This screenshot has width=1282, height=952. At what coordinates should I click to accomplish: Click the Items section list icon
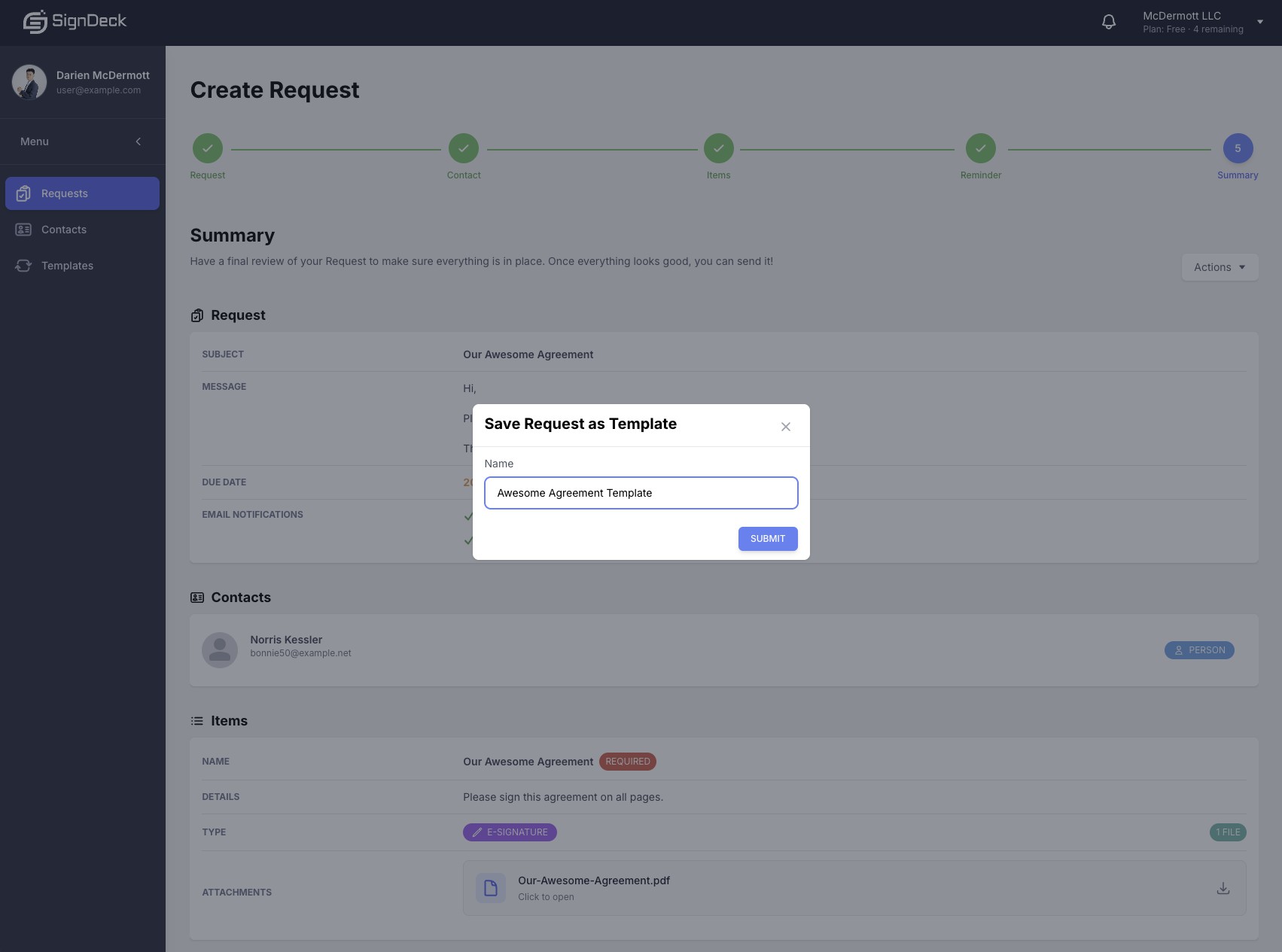click(197, 721)
